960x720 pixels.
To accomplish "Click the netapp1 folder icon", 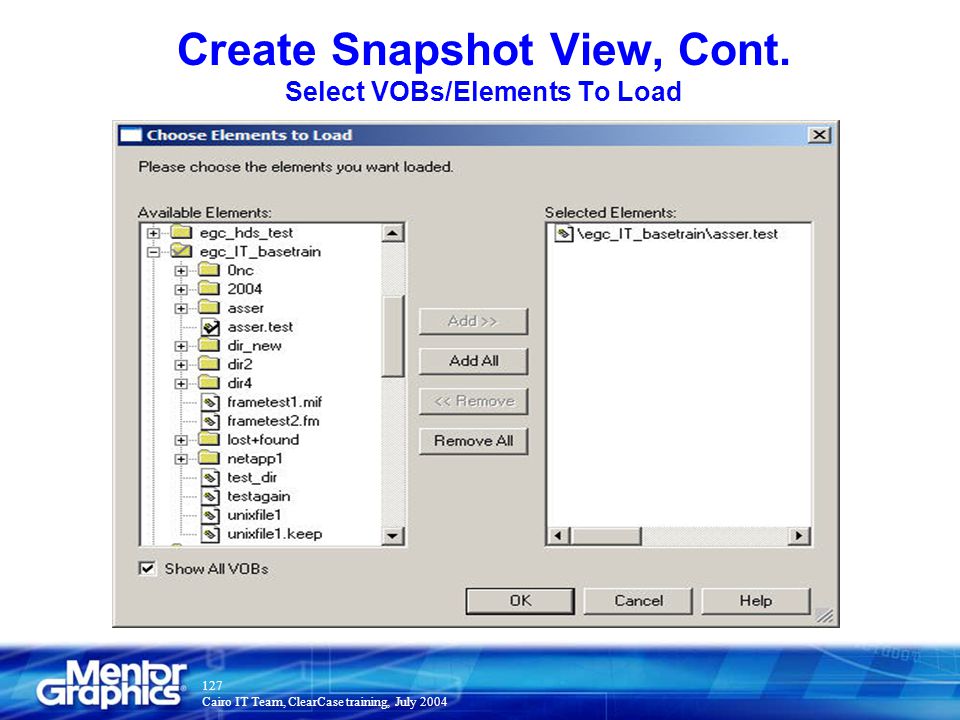I will pos(209,458).
